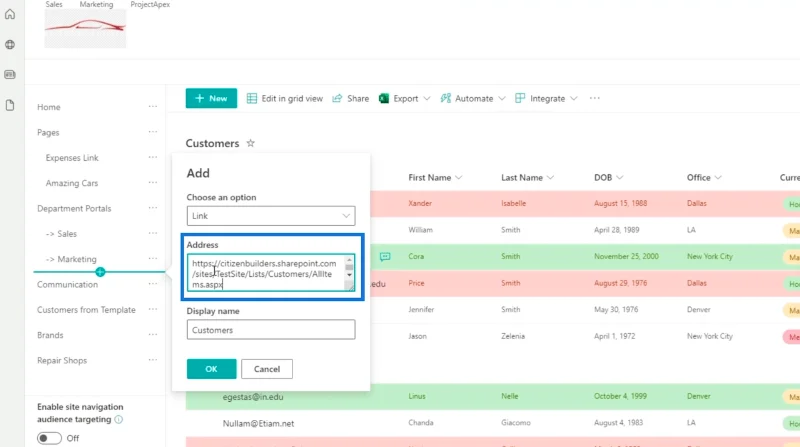Open the My sites globe icon
The width and height of the screenshot is (800, 447).
pyautogui.click(x=10, y=44)
